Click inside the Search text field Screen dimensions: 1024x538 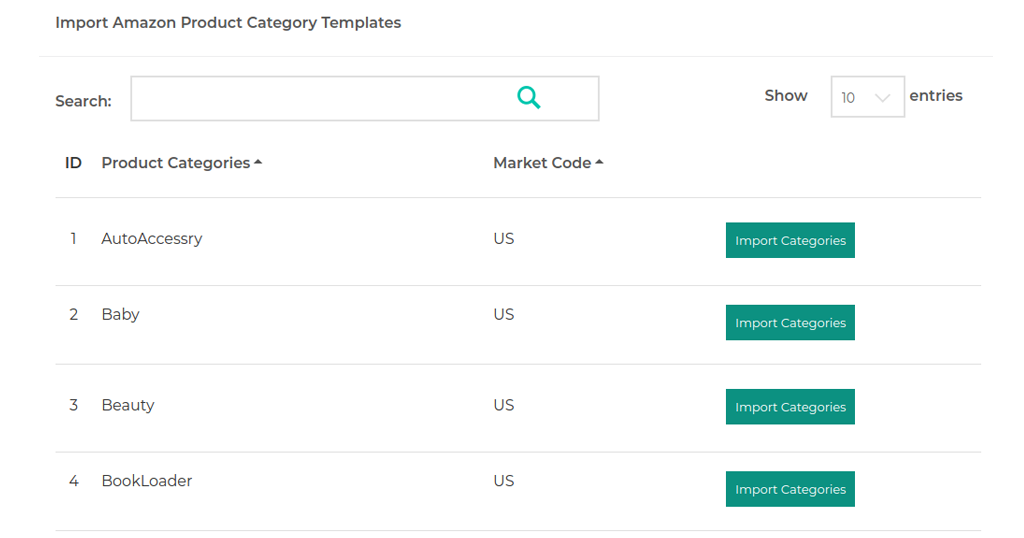(x=364, y=99)
